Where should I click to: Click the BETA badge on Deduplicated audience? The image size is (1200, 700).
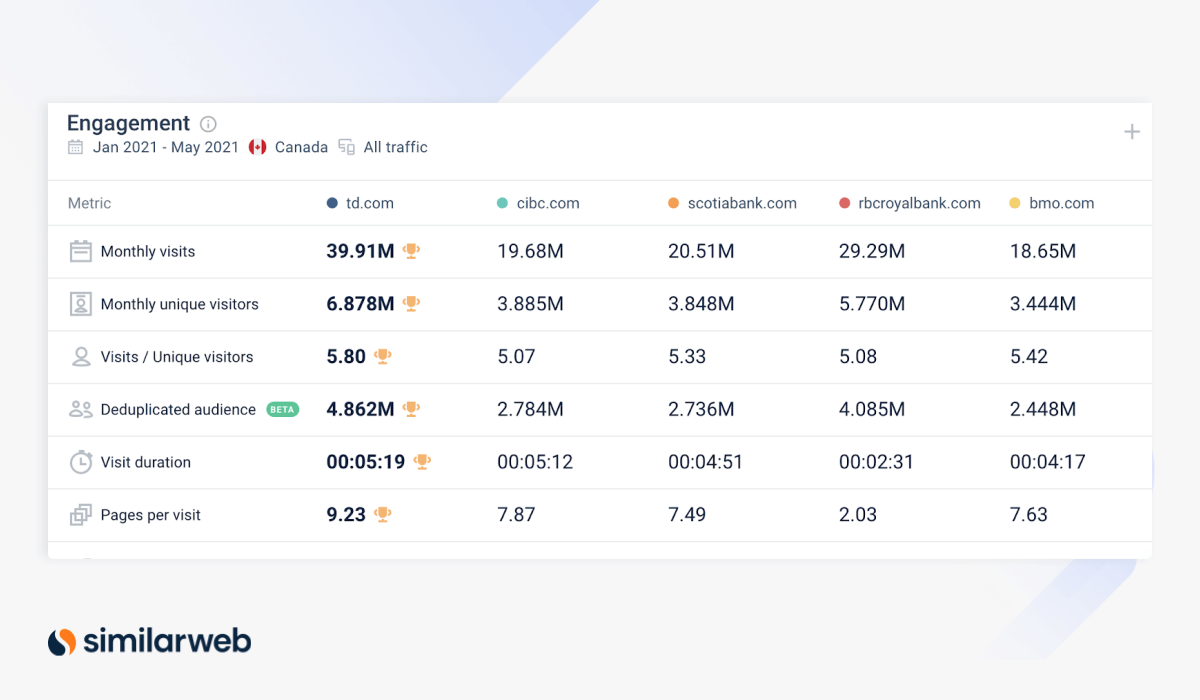[283, 409]
